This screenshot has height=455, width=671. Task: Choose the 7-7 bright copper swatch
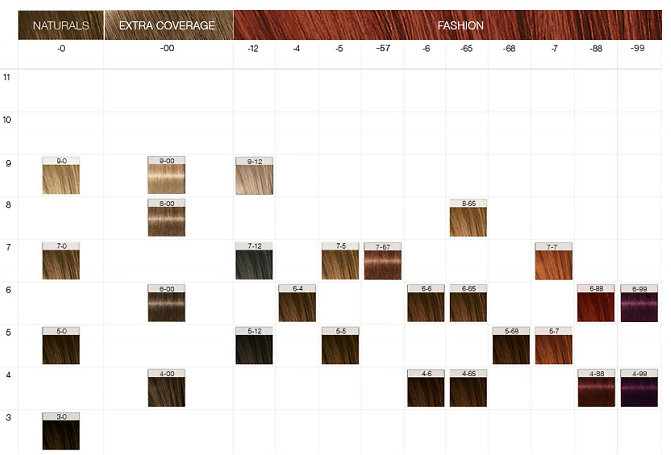(x=554, y=261)
